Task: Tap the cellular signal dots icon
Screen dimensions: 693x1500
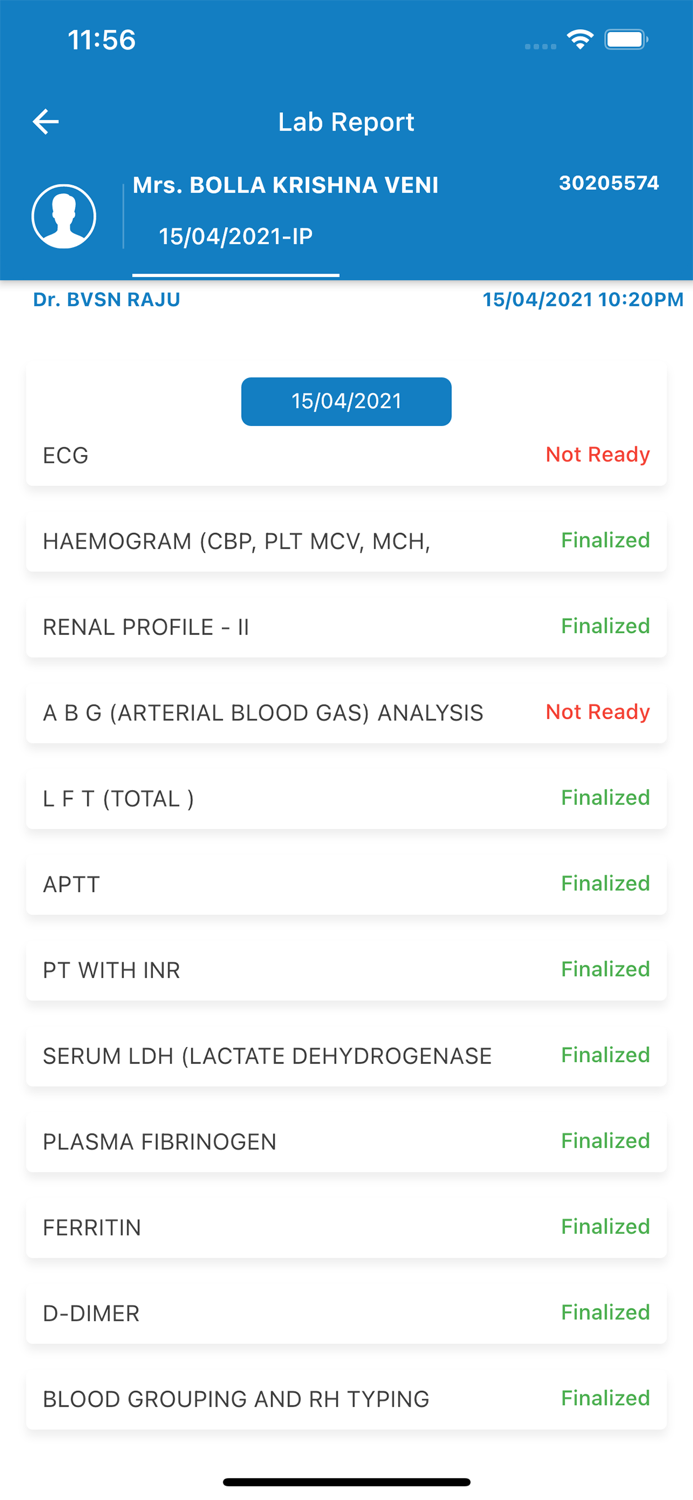Action: tap(540, 45)
